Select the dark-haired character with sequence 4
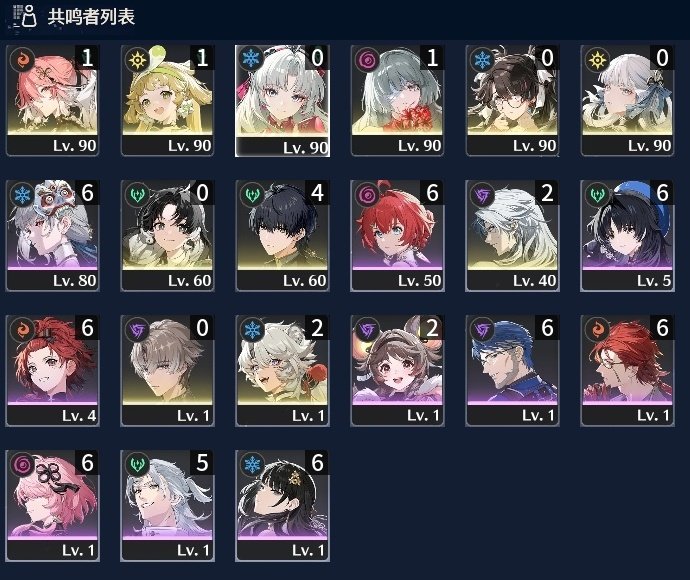690x580 pixels. coord(283,235)
